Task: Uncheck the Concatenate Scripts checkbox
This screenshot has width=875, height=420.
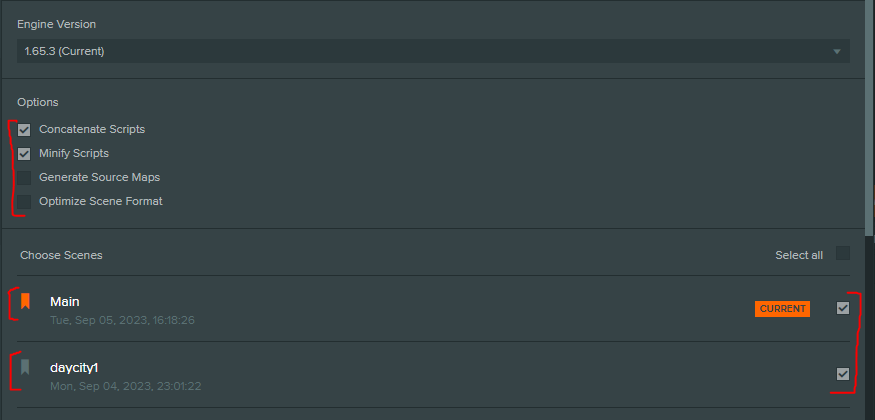Action: [x=24, y=130]
